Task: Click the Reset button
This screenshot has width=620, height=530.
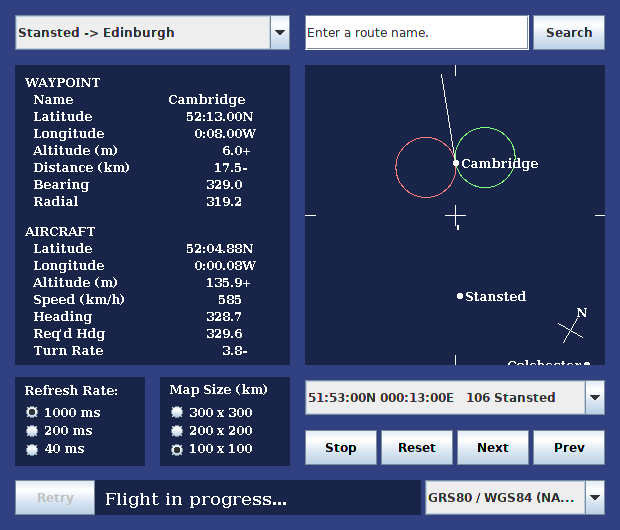Action: click(x=417, y=447)
